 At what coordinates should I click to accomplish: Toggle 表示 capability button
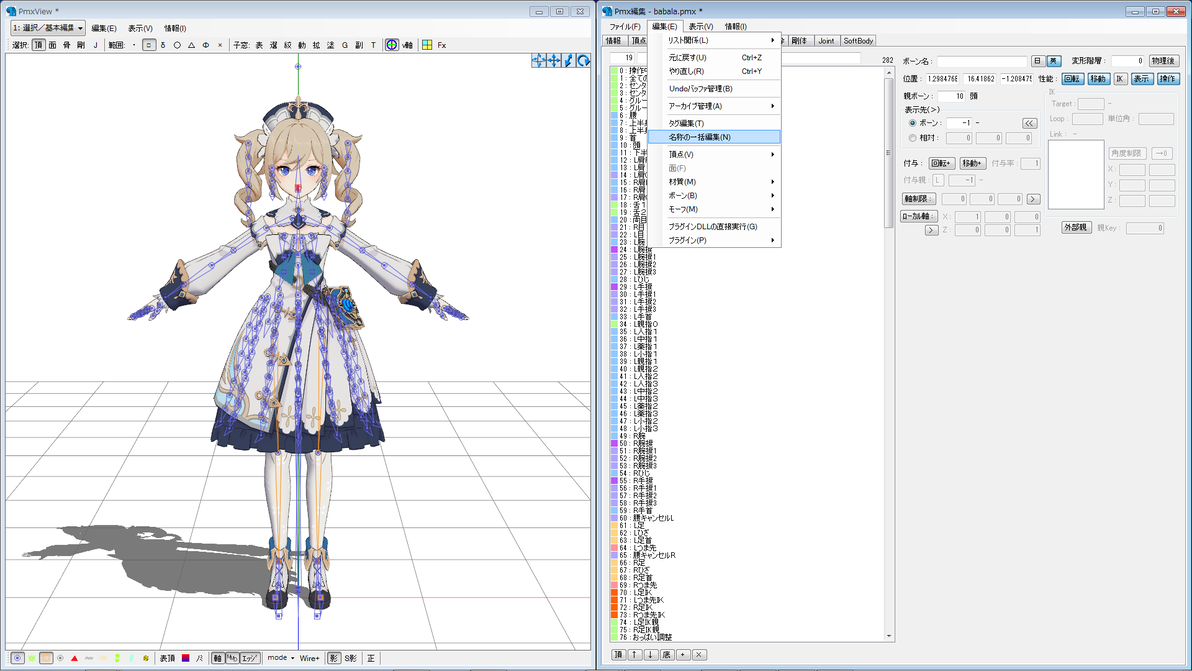tap(1142, 79)
